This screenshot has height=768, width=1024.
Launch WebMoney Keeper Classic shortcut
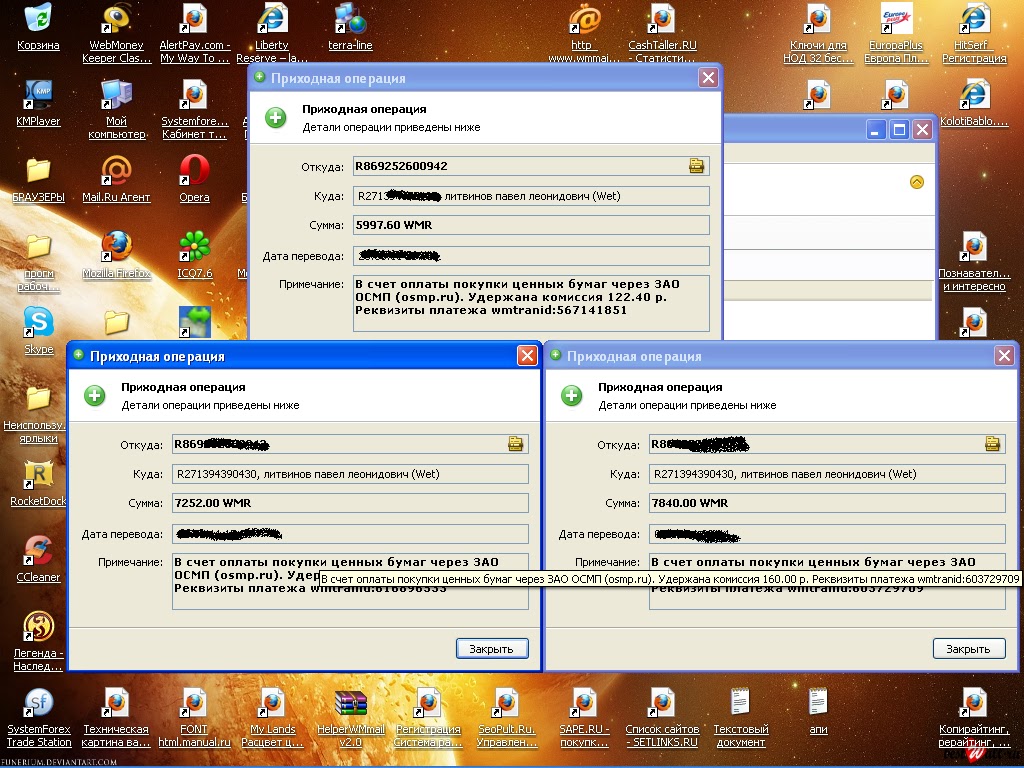tap(116, 33)
